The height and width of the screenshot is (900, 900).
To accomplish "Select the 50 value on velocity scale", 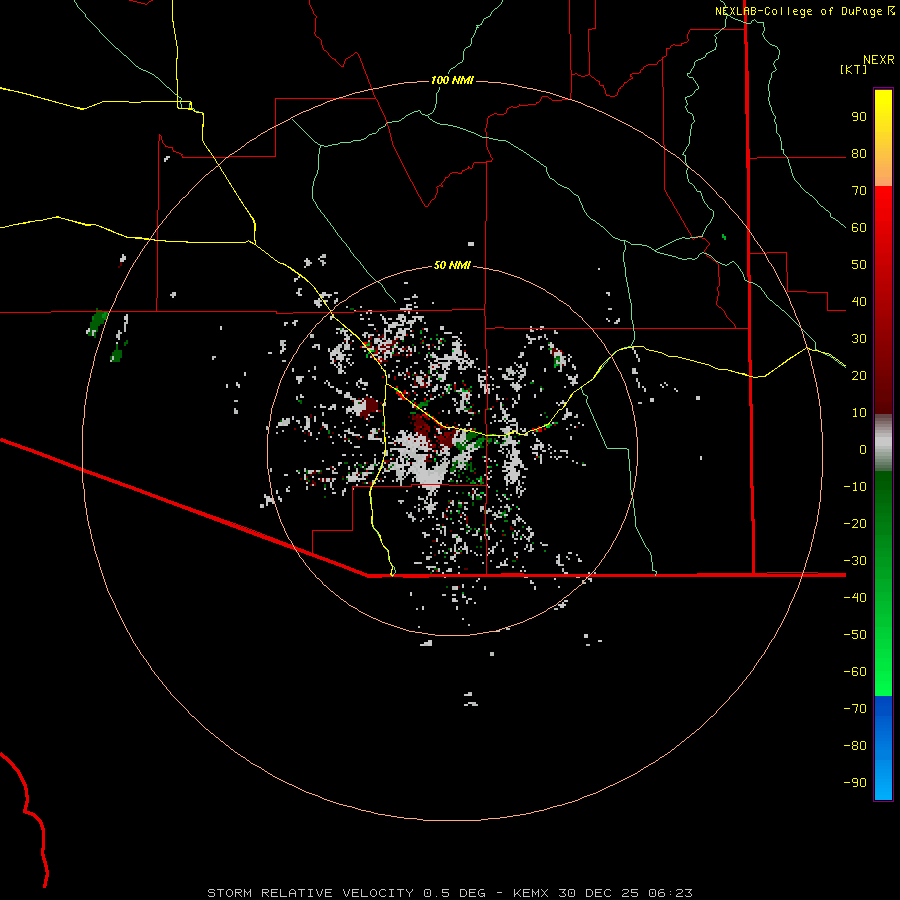I will click(859, 265).
